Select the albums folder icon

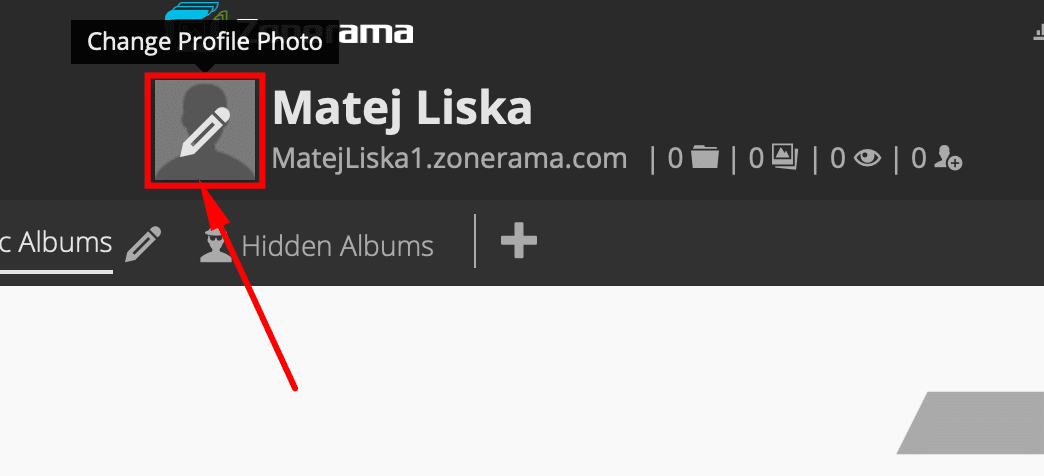point(705,158)
